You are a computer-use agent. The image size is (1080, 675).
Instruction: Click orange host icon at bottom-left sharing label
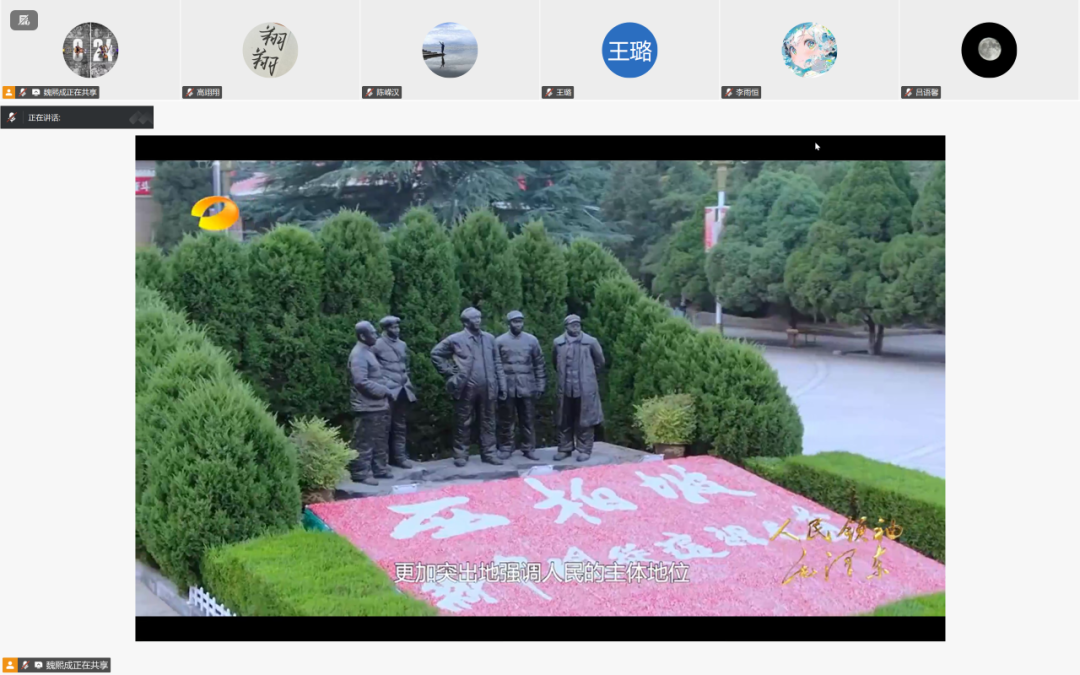pos(10,665)
